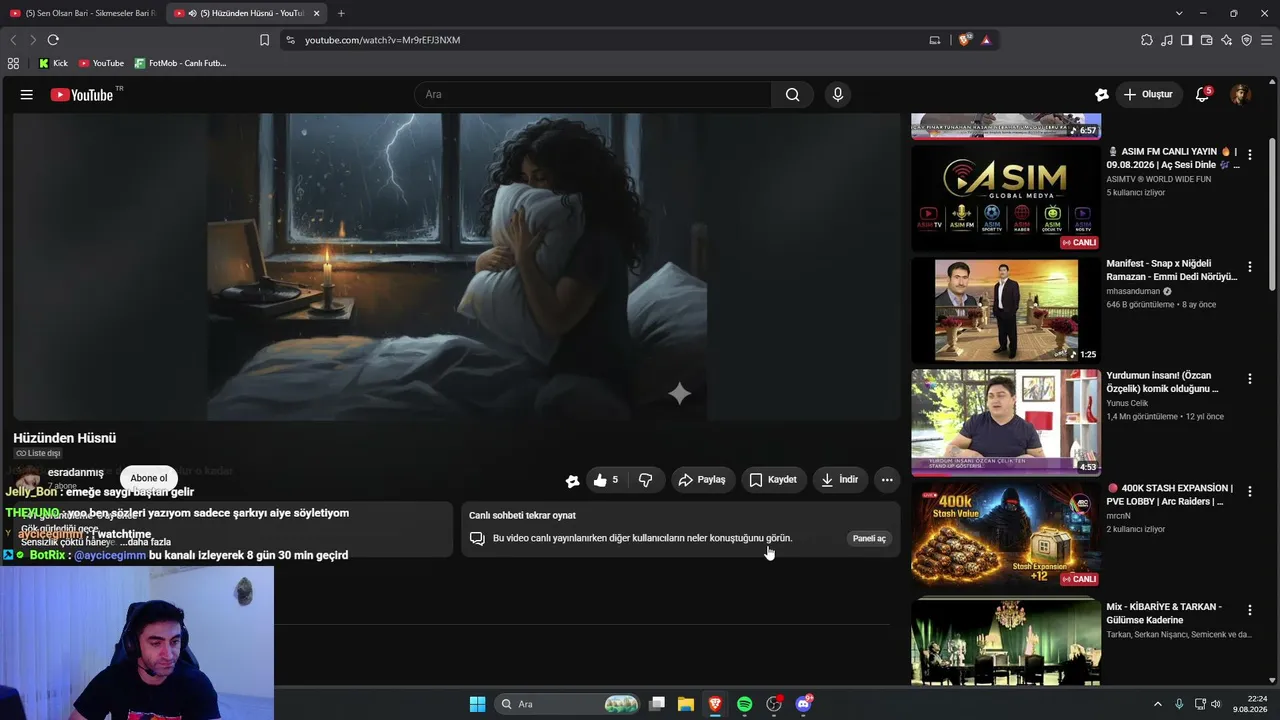Open the Brave VPN shield icon

[1246, 40]
